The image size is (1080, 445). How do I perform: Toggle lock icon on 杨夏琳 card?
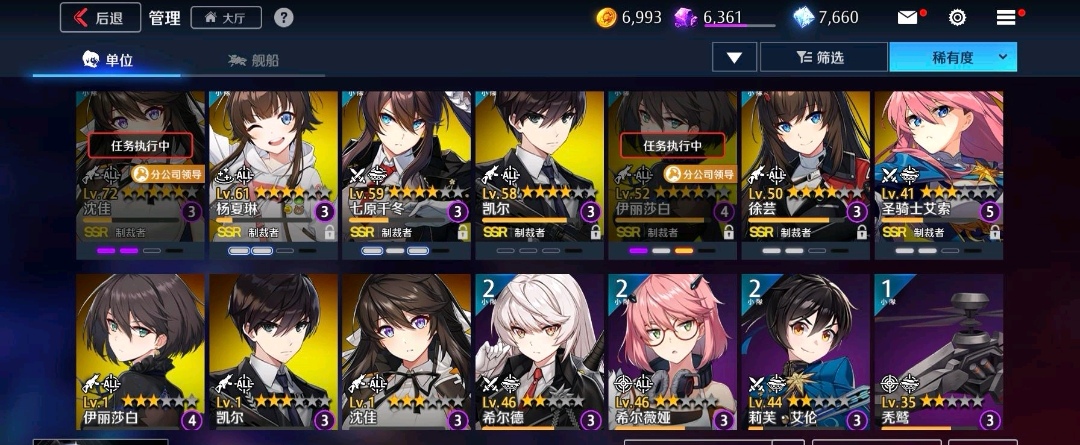[x=329, y=233]
